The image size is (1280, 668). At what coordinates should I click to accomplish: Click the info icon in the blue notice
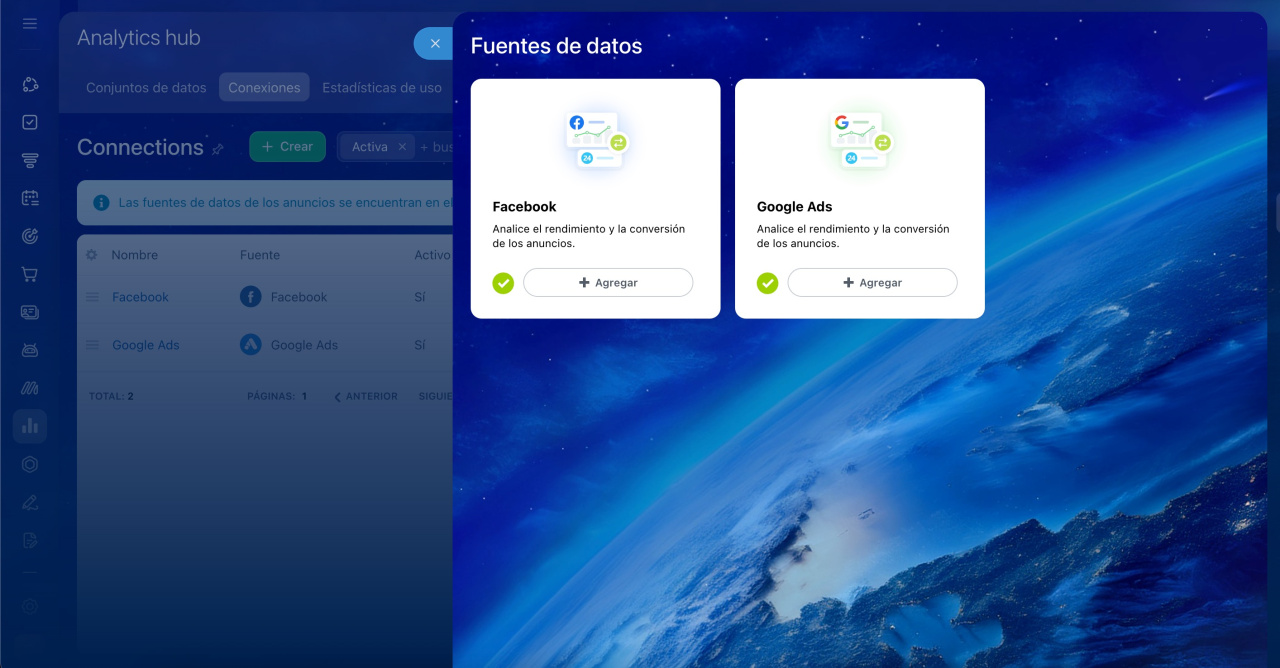tap(101, 202)
